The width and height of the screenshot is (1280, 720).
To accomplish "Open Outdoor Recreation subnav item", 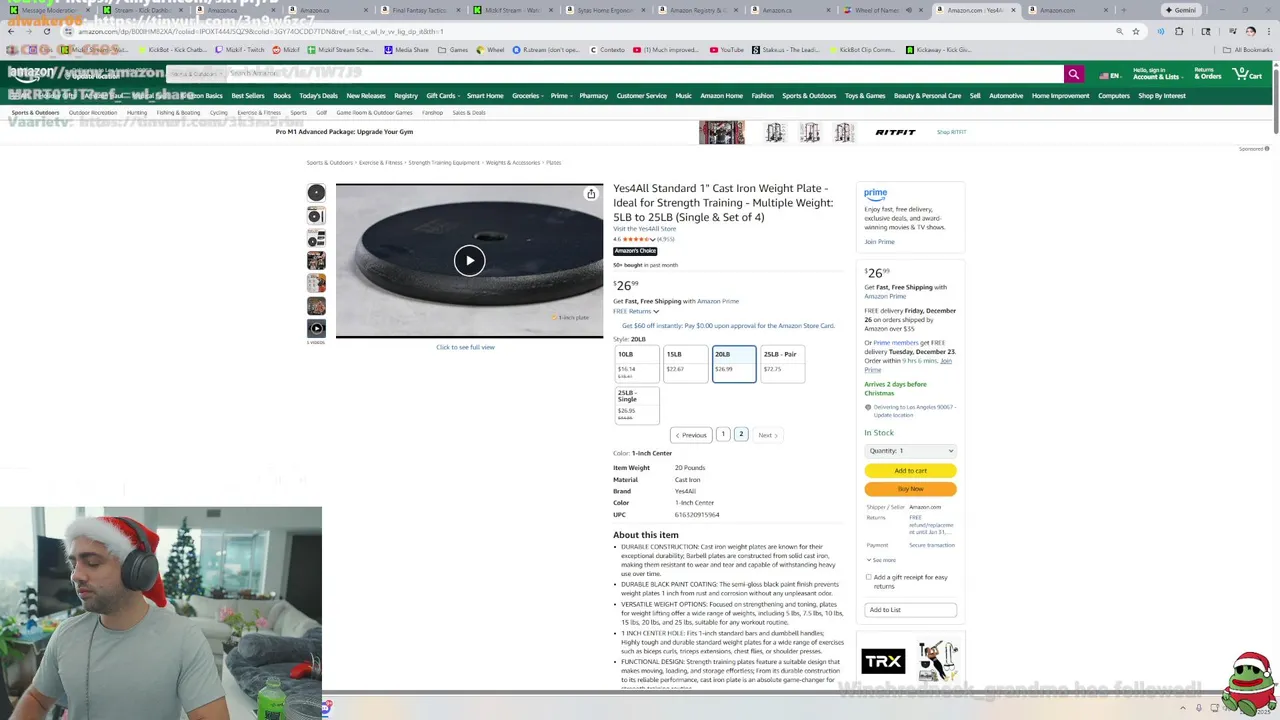I will tap(93, 113).
